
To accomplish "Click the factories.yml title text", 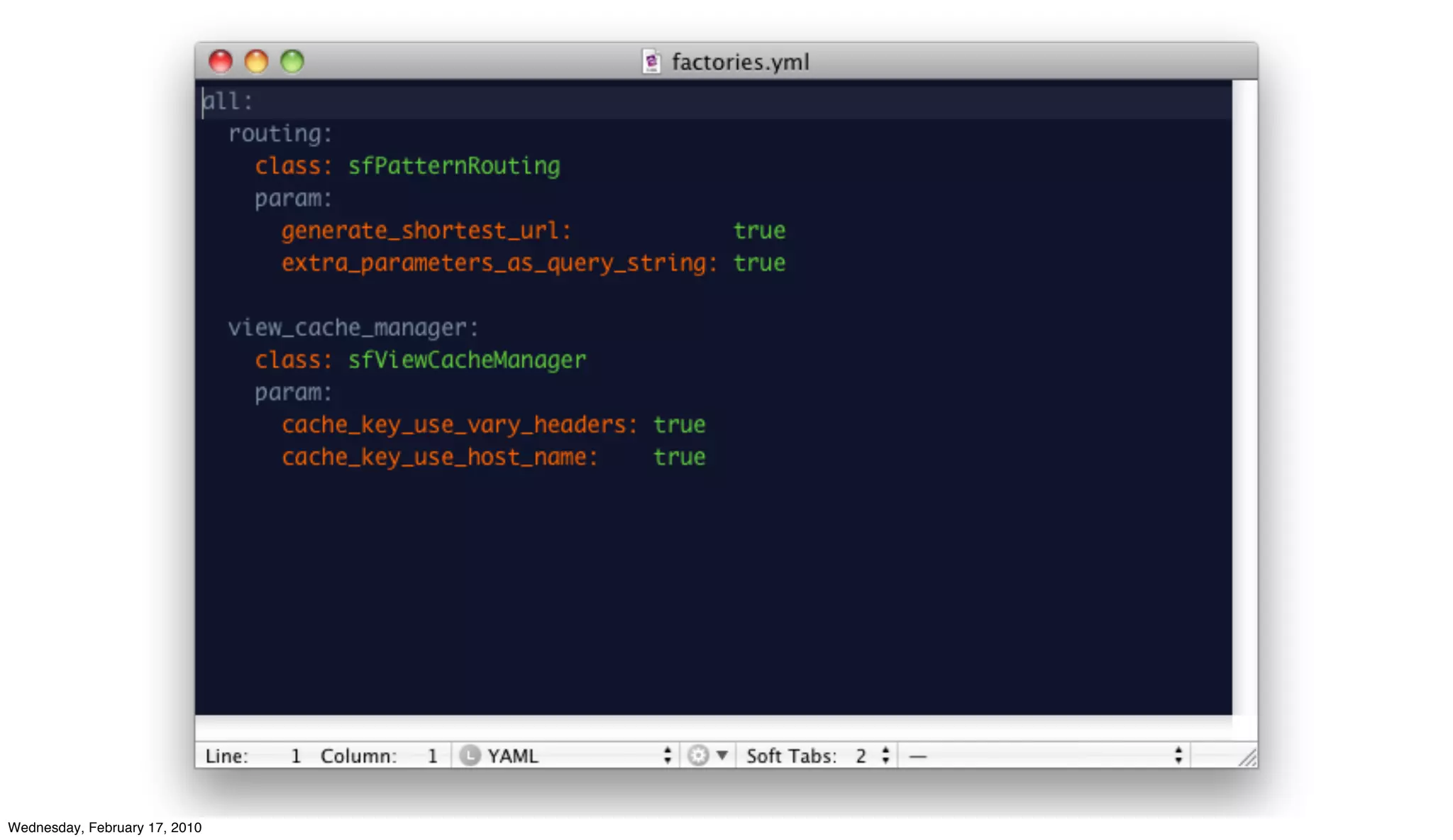I will 740,62.
